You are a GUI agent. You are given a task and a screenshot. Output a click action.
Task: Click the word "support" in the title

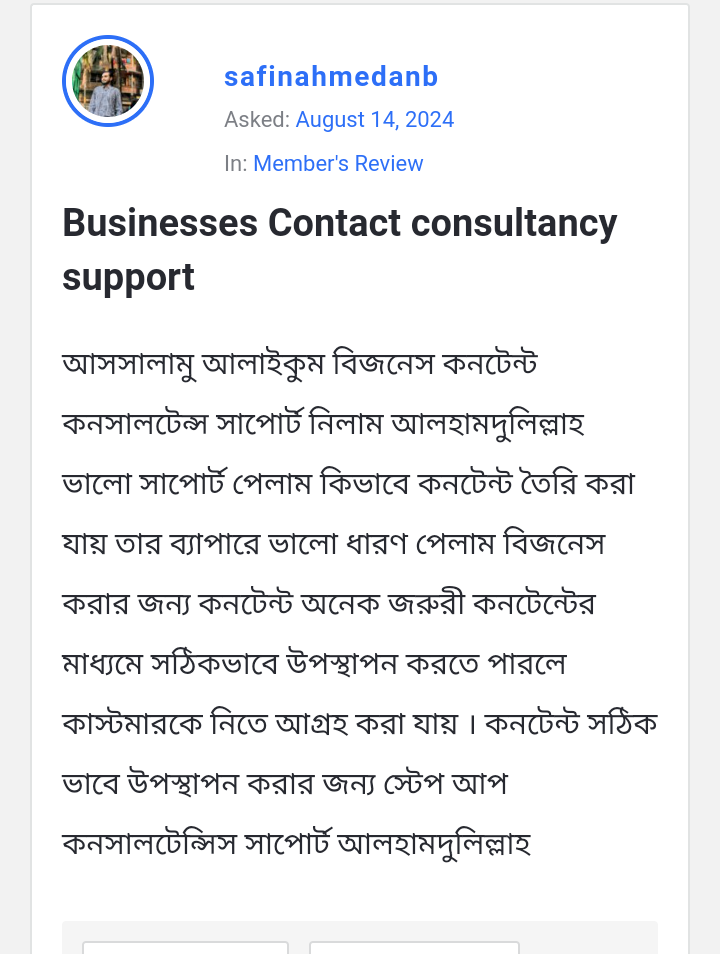(128, 277)
